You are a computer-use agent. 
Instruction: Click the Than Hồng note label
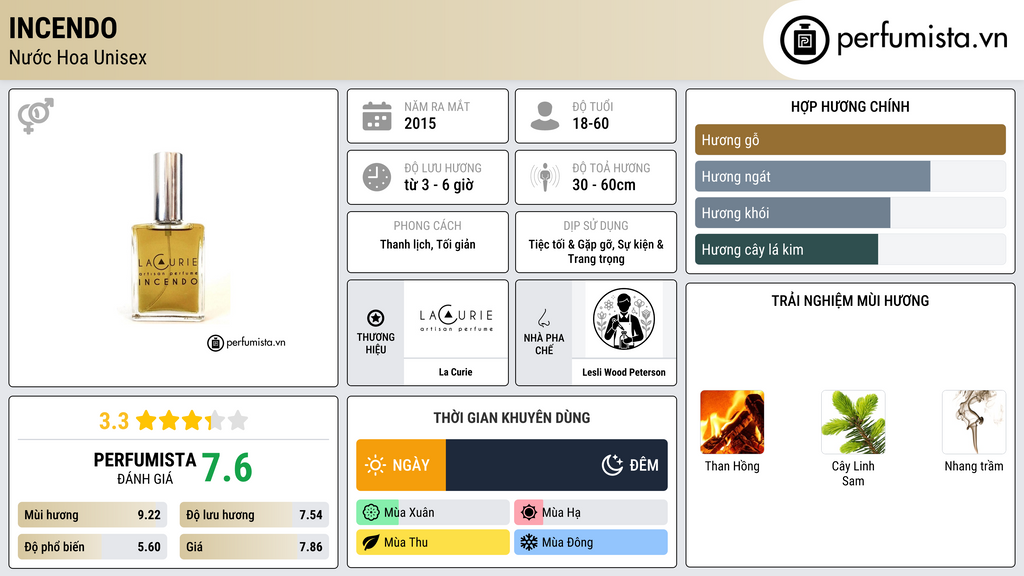coord(732,466)
